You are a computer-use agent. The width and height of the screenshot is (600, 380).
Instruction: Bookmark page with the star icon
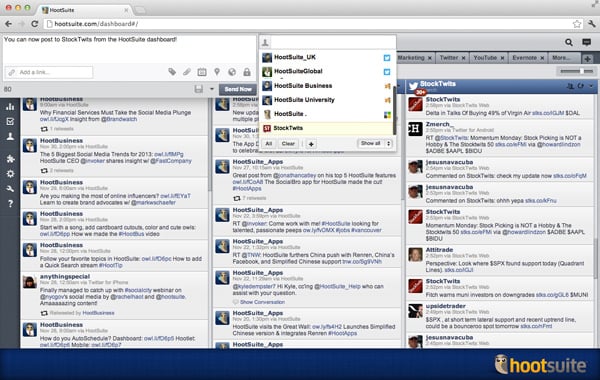point(577,24)
